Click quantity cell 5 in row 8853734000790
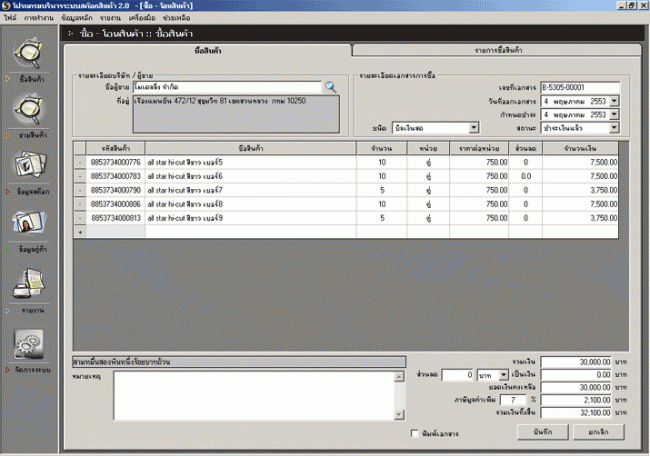650x456 pixels. 382,190
